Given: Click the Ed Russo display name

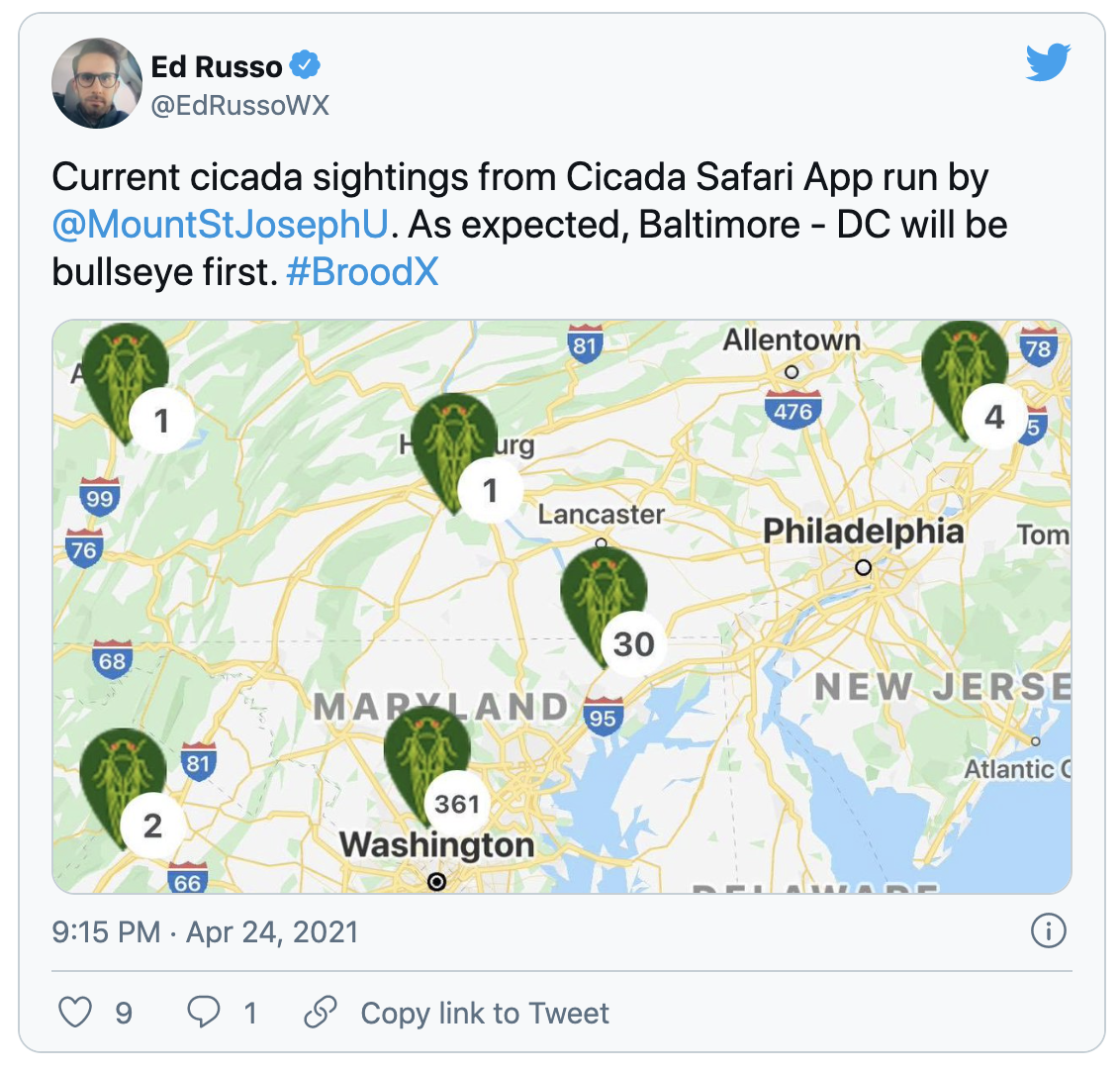Looking at the screenshot, I should pyautogui.click(x=217, y=66).
